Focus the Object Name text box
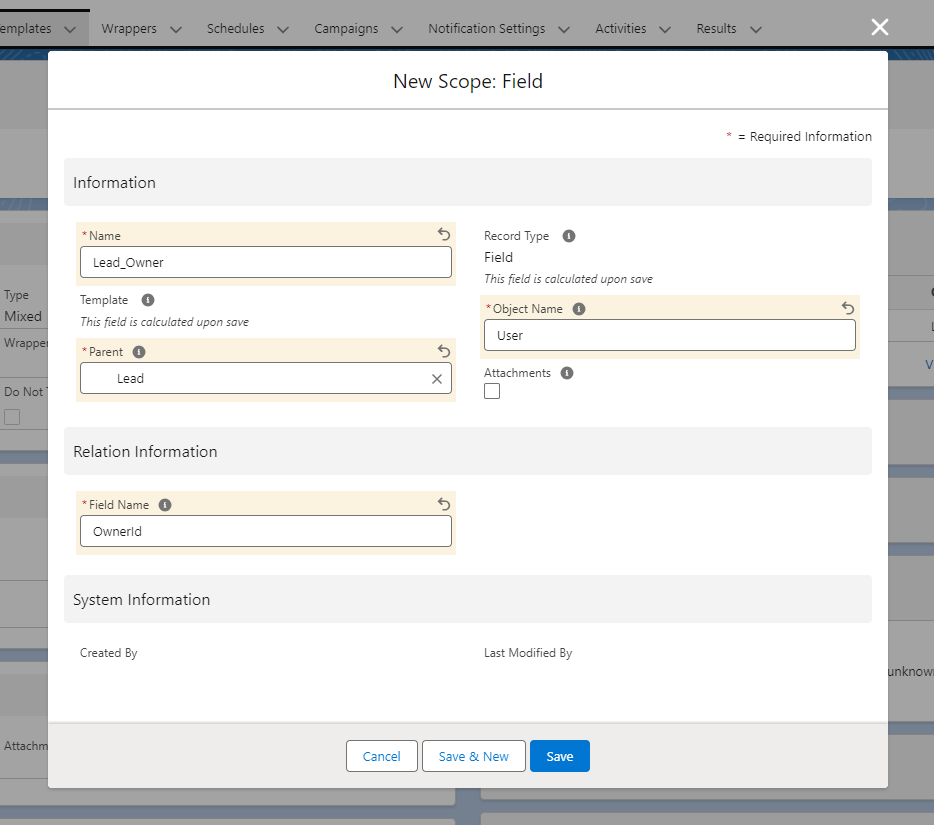This screenshot has width=934, height=825. coord(669,335)
